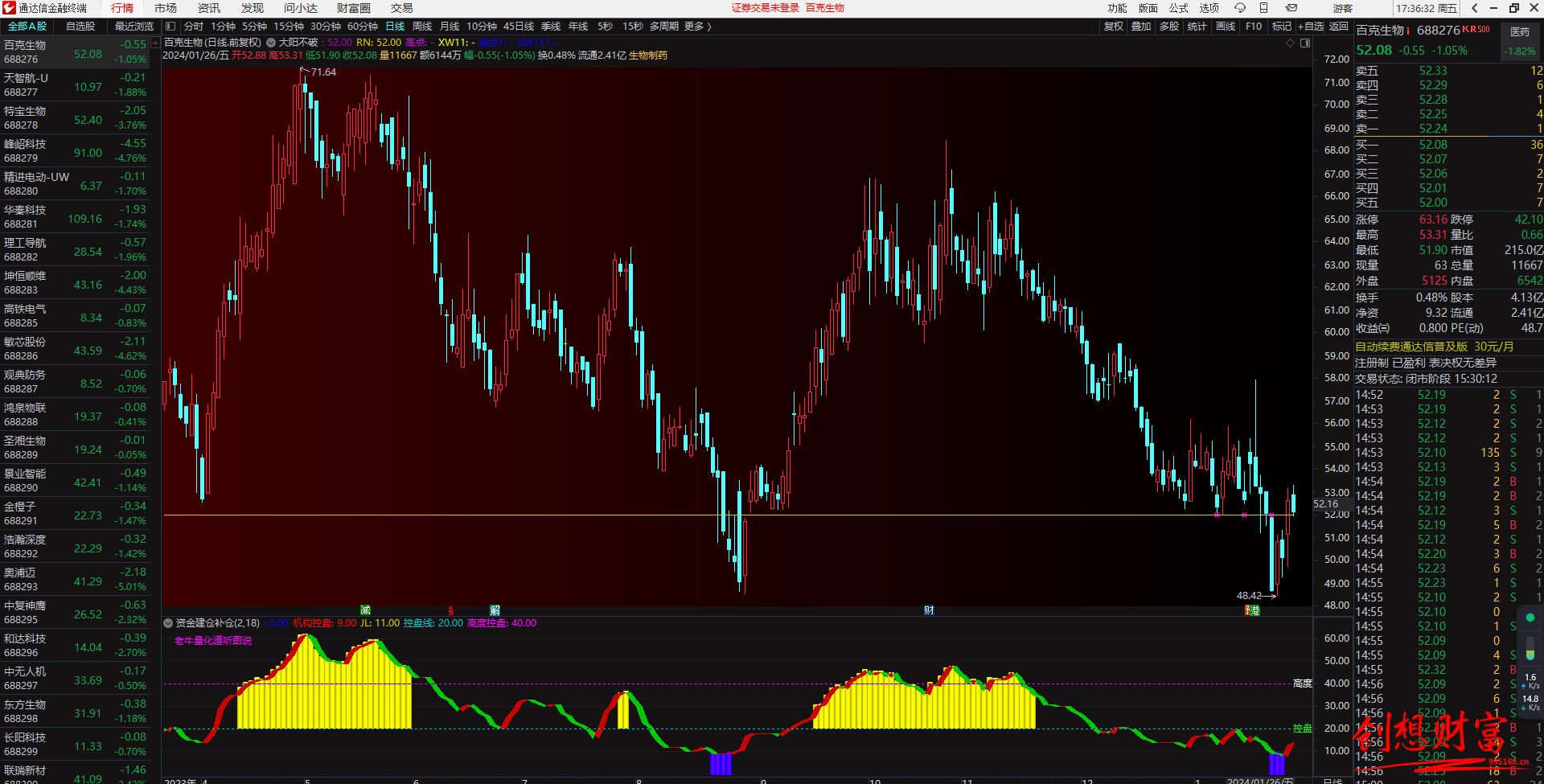Select 圣湘生物 688289 in stock list

(x=75, y=448)
